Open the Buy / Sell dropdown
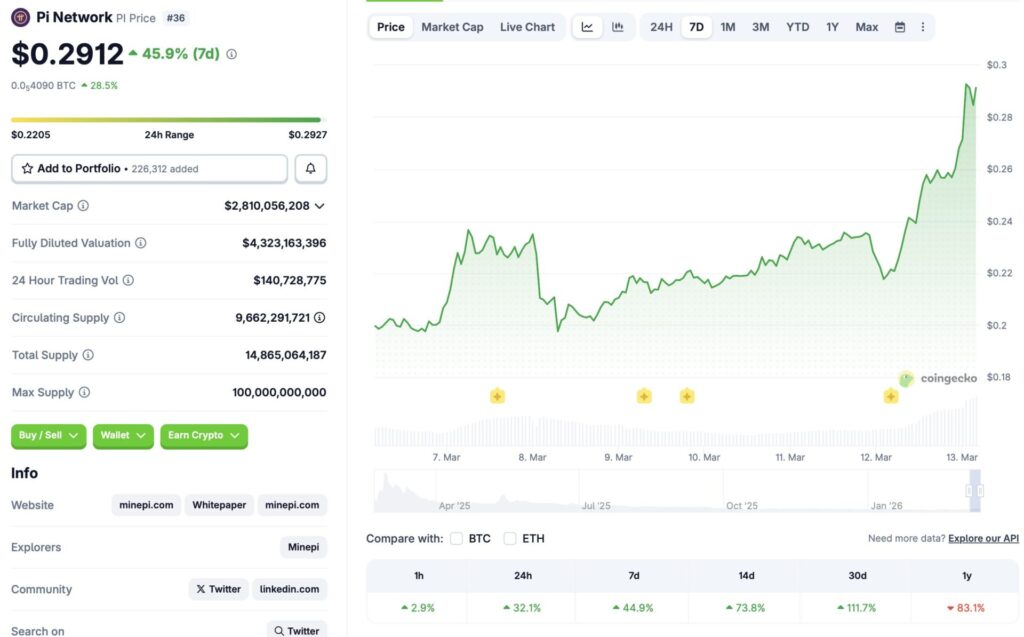The image size is (1024, 637). 48,436
